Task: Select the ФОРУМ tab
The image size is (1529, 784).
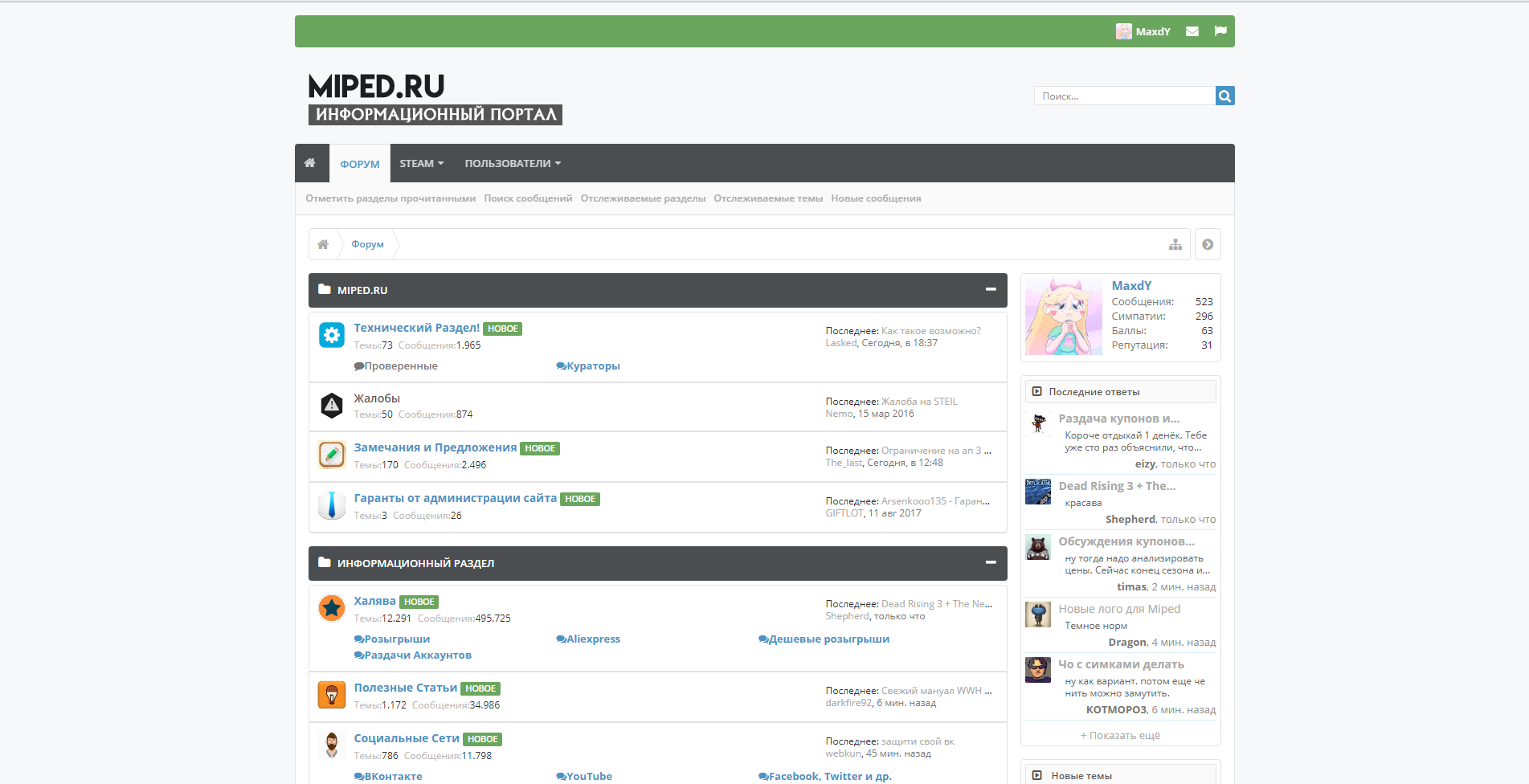Action: pyautogui.click(x=360, y=164)
